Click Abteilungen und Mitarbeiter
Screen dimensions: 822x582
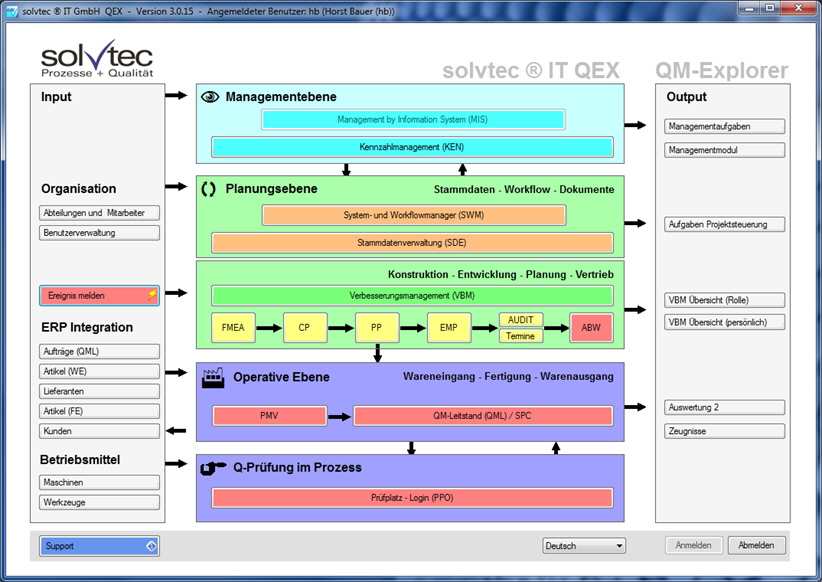click(x=99, y=213)
